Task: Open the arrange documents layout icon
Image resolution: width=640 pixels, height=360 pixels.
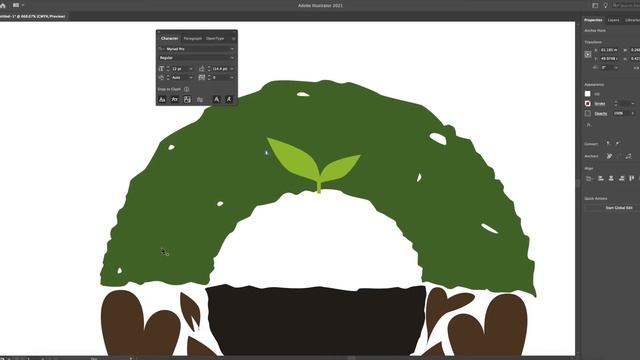Action: (x=16, y=5)
